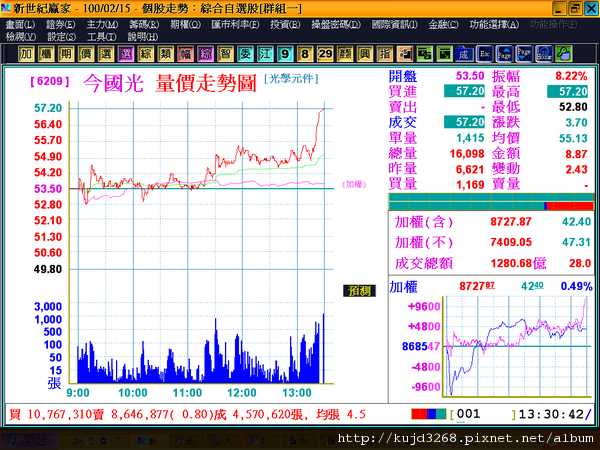This screenshot has height=450, width=600.
Task: Click the cyan 委 toolbar icon
Action: point(245,54)
